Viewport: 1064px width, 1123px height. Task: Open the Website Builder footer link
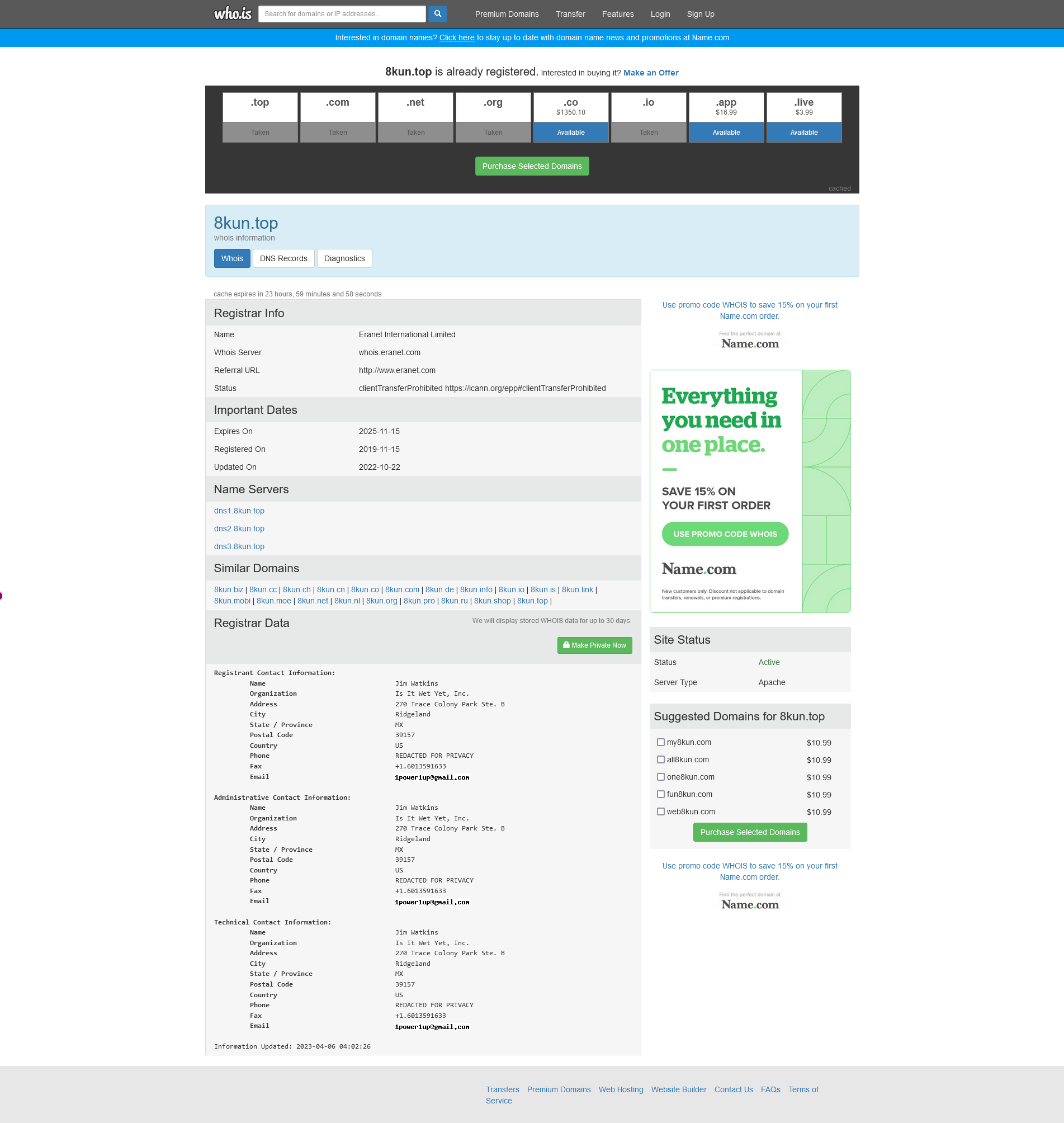(678, 1090)
